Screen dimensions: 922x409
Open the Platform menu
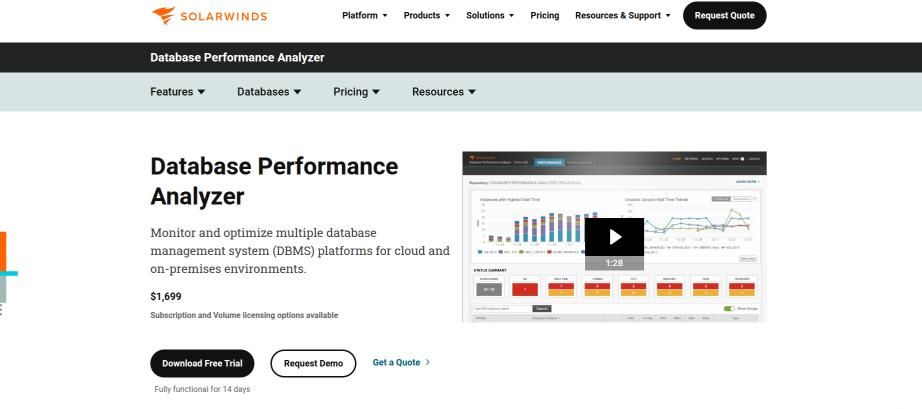[365, 15]
